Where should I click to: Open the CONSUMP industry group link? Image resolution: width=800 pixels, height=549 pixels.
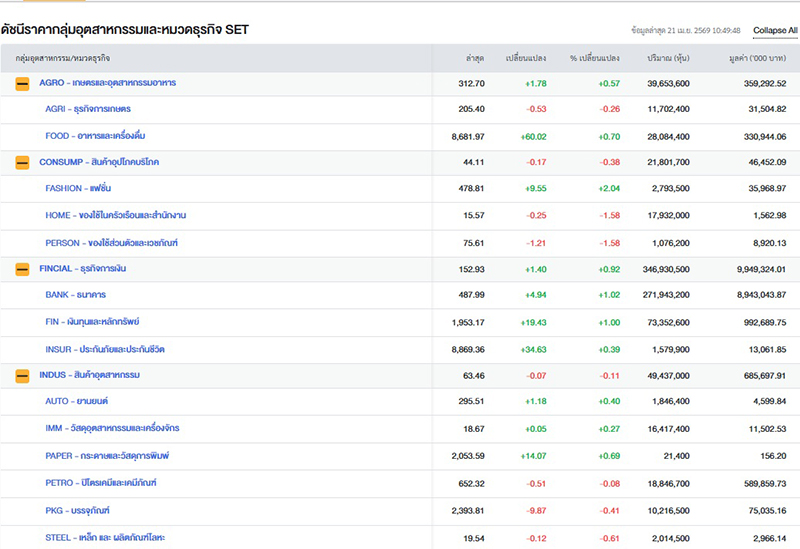(x=99, y=162)
